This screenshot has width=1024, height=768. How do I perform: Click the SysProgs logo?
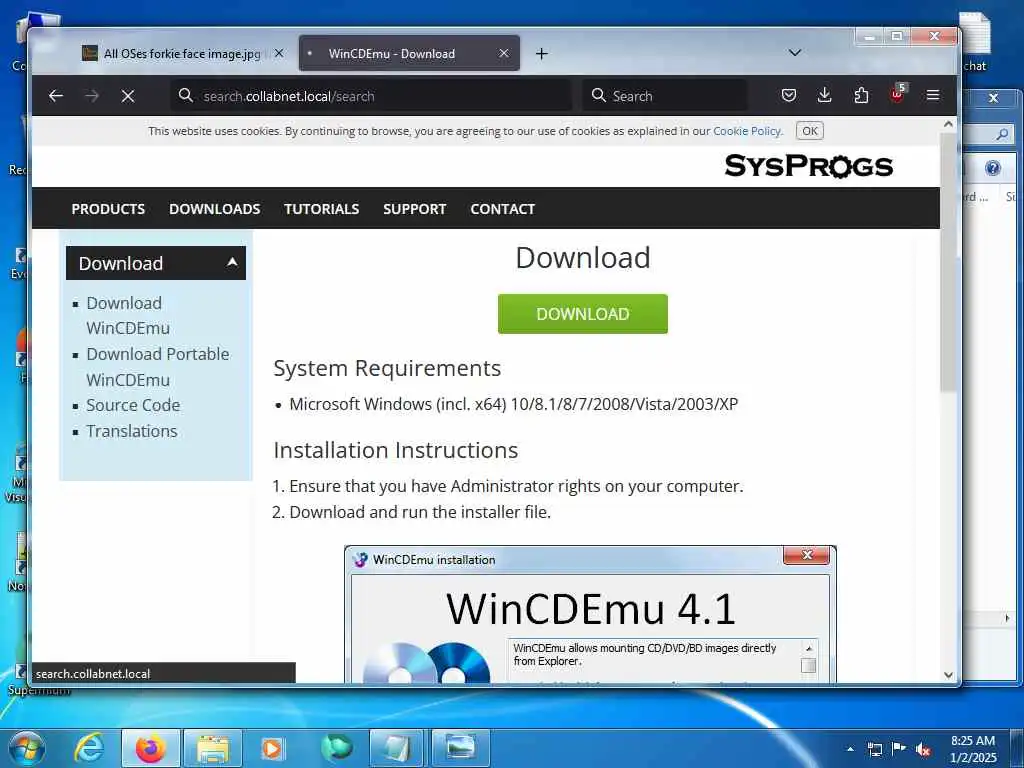tap(808, 166)
